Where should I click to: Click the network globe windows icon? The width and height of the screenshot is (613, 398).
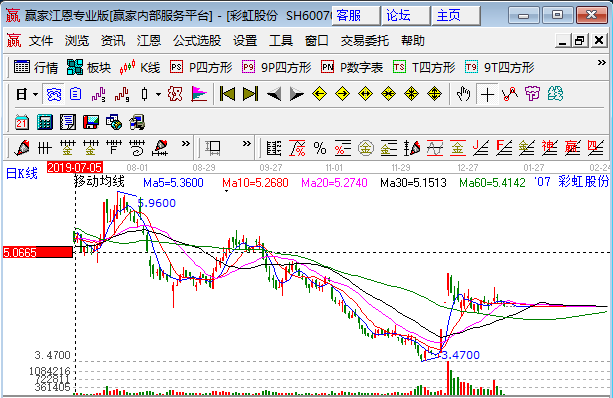click(x=114, y=122)
